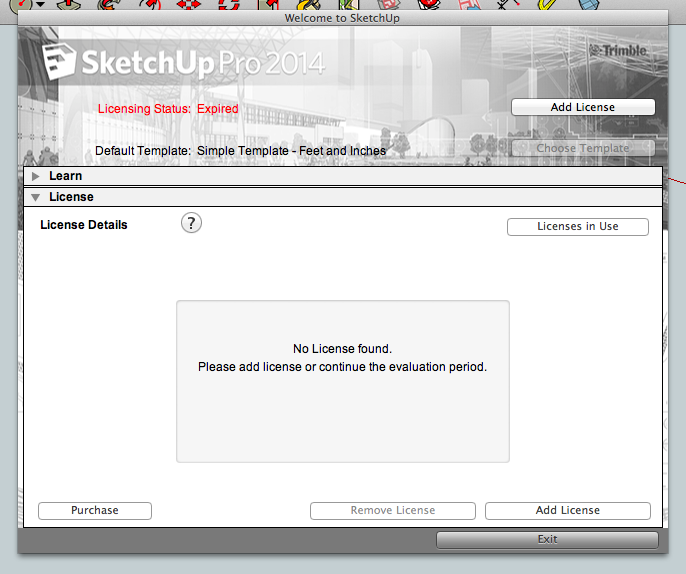The height and width of the screenshot is (574, 686).
Task: Exit the Welcome to SketchUp dialog
Action: 547,540
